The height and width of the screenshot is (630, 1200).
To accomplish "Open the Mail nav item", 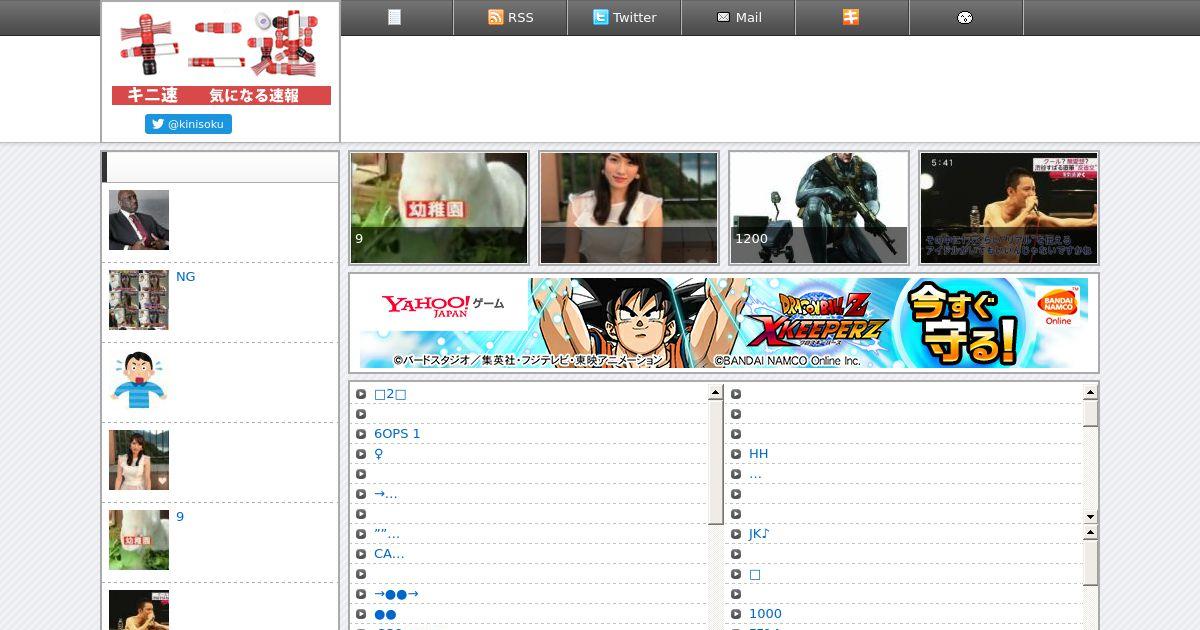I will coord(738,17).
